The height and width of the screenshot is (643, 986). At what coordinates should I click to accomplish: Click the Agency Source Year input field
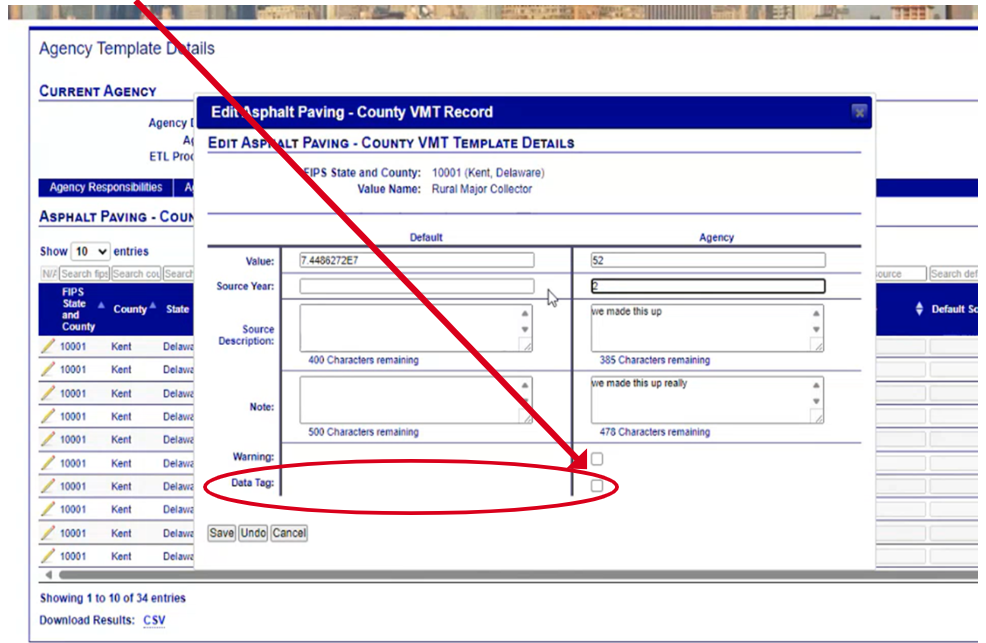click(708, 286)
